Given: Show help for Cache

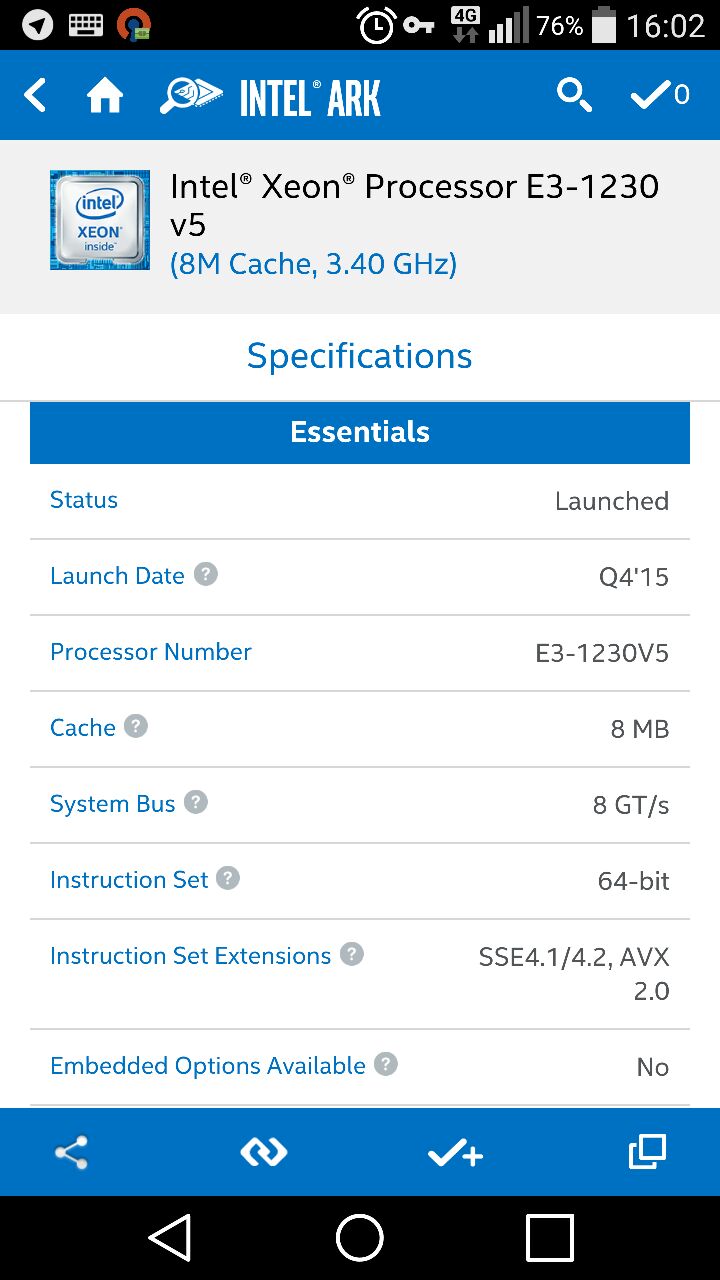Looking at the screenshot, I should (x=136, y=726).
